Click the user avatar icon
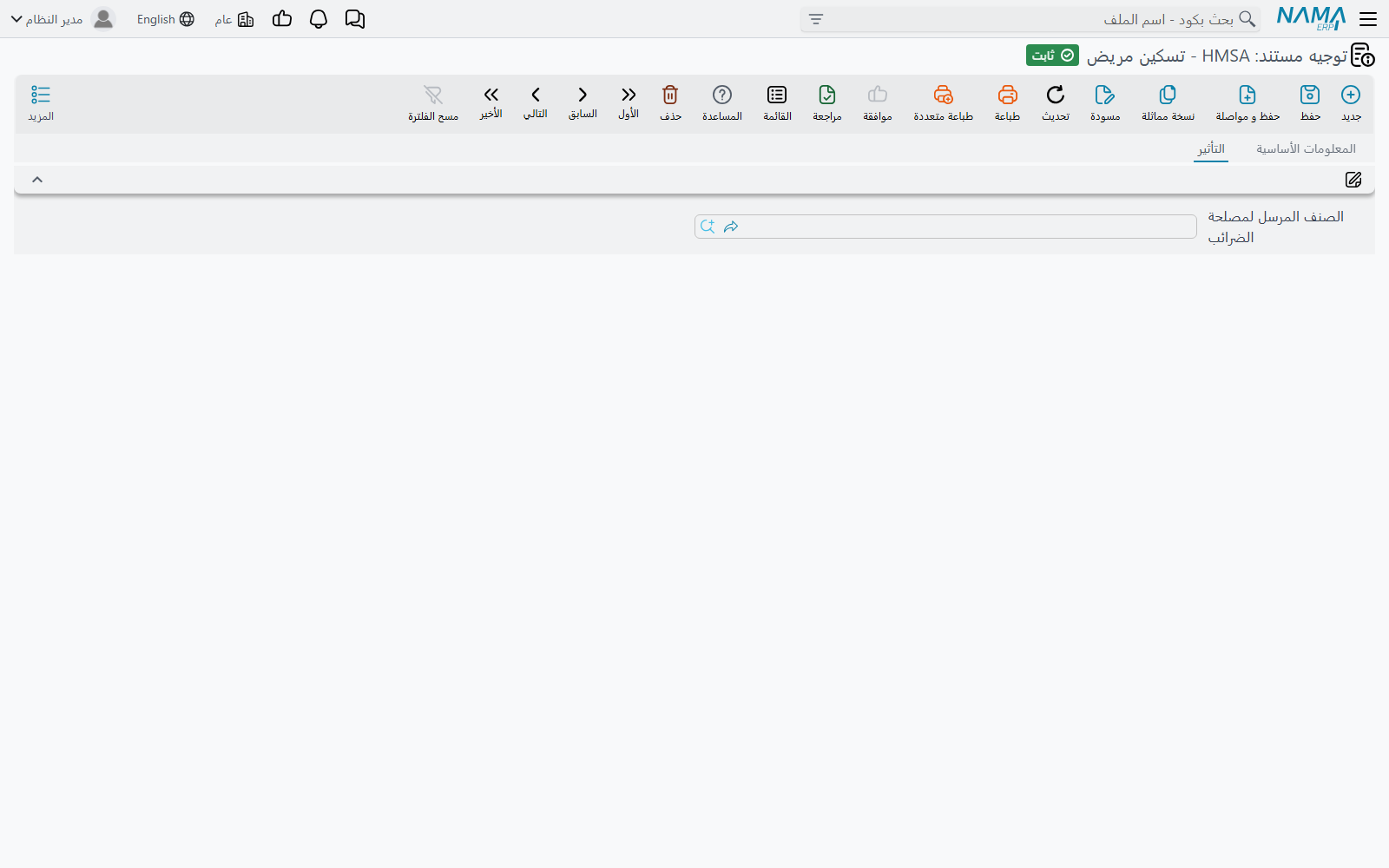The height and width of the screenshot is (868, 1389). pos(103,19)
